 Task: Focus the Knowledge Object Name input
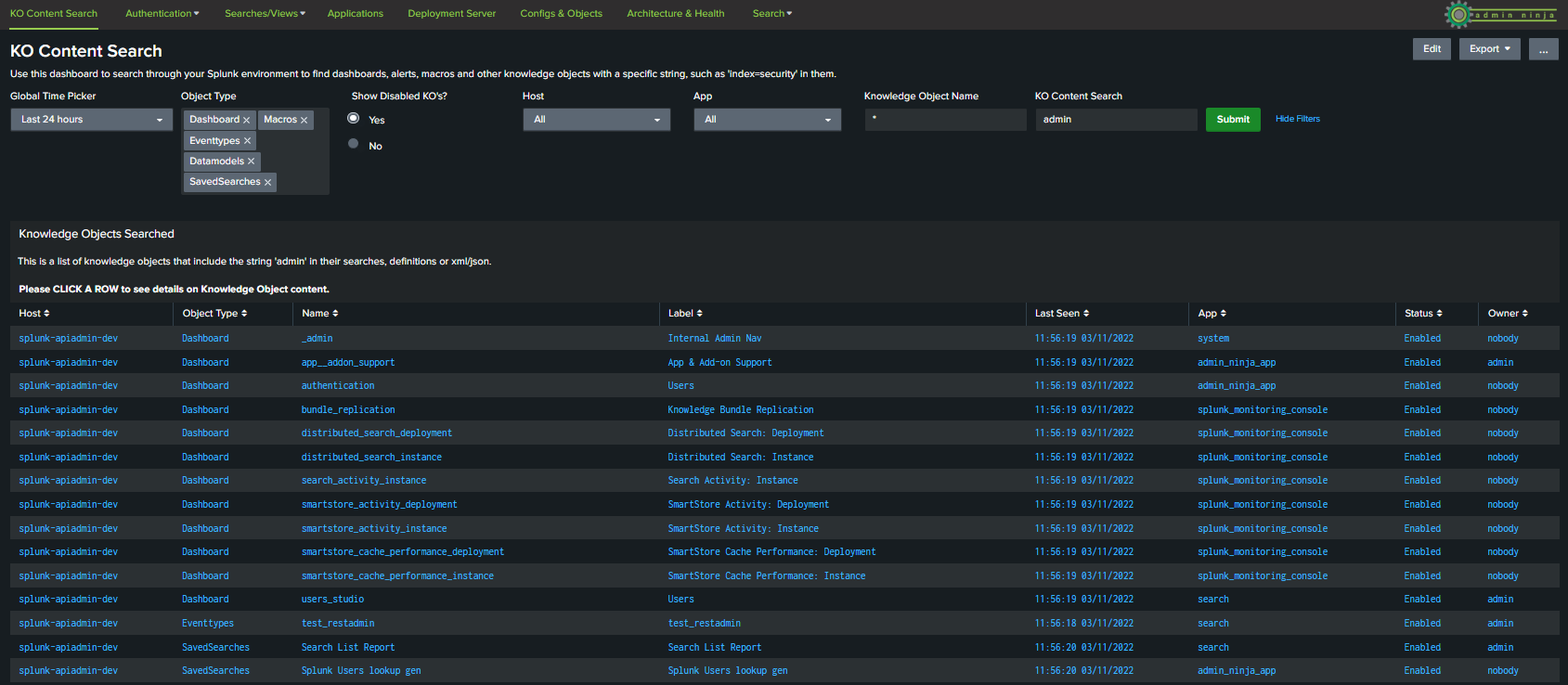945,120
